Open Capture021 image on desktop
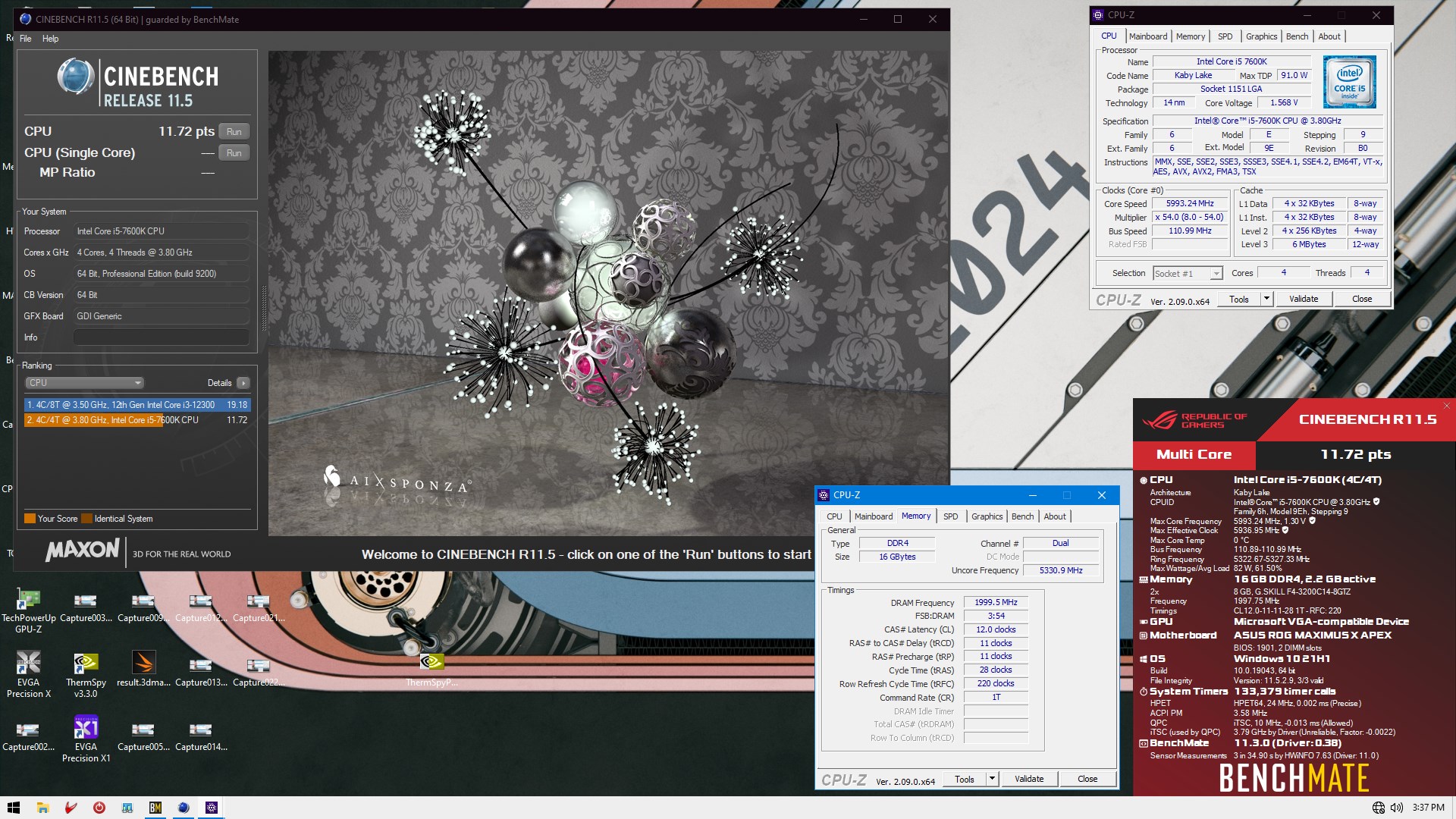The width and height of the screenshot is (1456, 819). click(259, 607)
